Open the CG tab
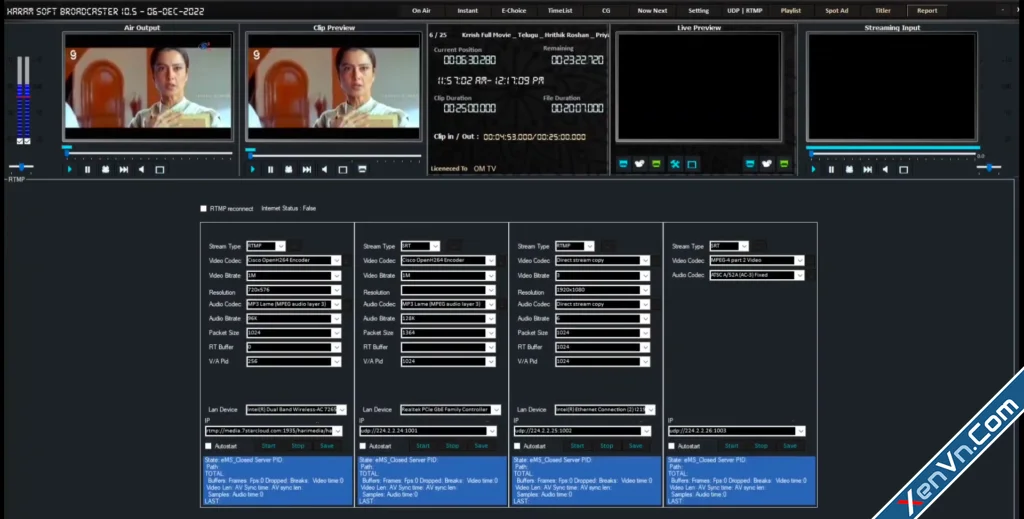 (606, 10)
